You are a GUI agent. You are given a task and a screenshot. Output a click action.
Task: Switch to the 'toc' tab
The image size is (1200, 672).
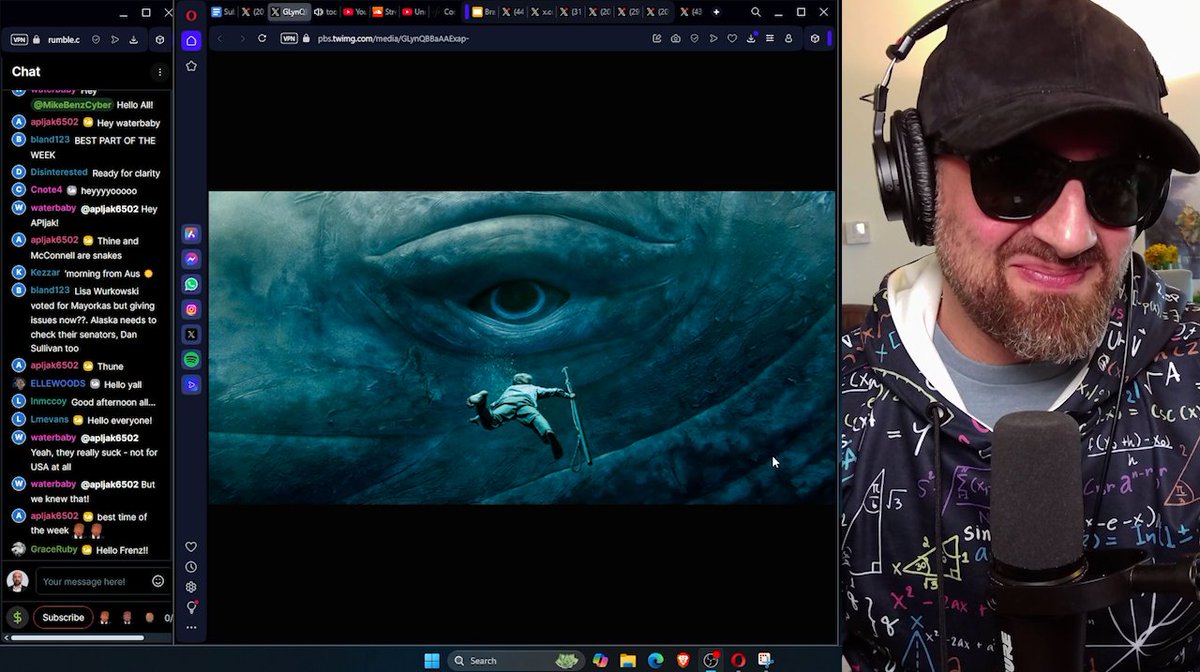(x=325, y=12)
